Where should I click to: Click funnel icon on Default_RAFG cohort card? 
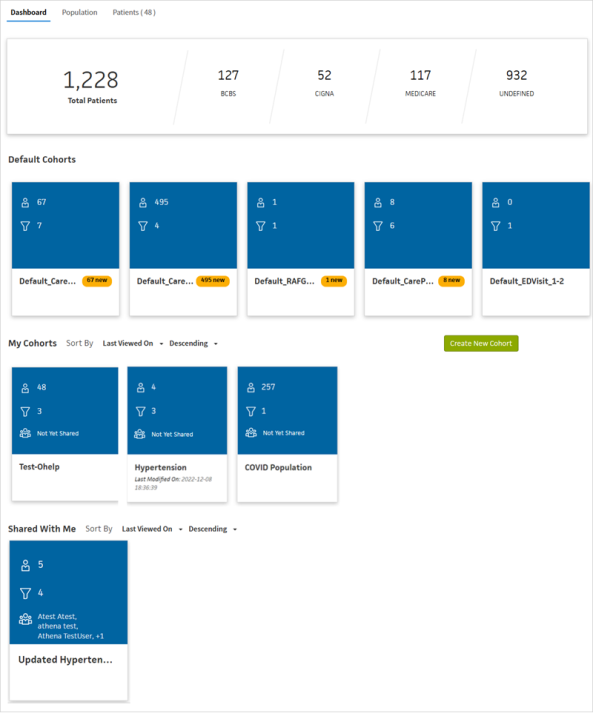click(x=261, y=226)
